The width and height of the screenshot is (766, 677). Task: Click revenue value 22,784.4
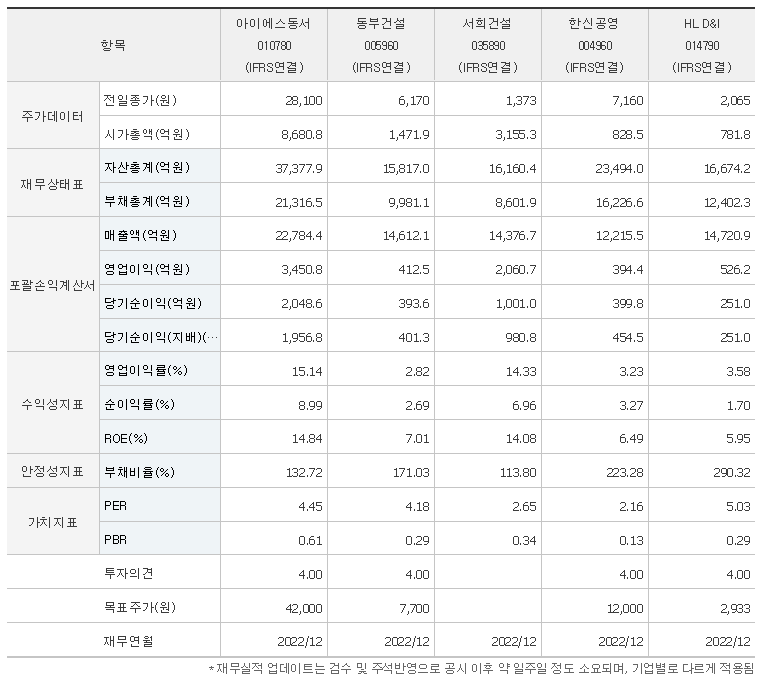point(298,236)
